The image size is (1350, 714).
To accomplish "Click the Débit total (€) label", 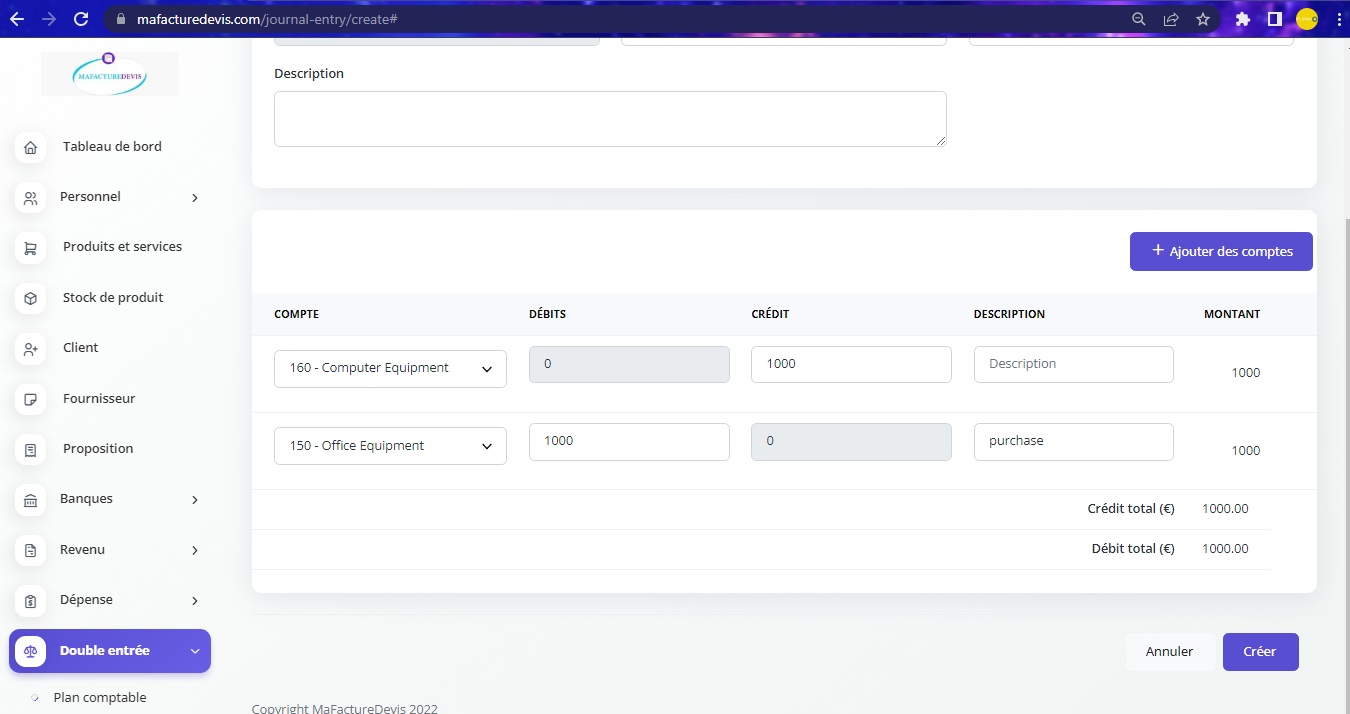I will pos(1133,549).
